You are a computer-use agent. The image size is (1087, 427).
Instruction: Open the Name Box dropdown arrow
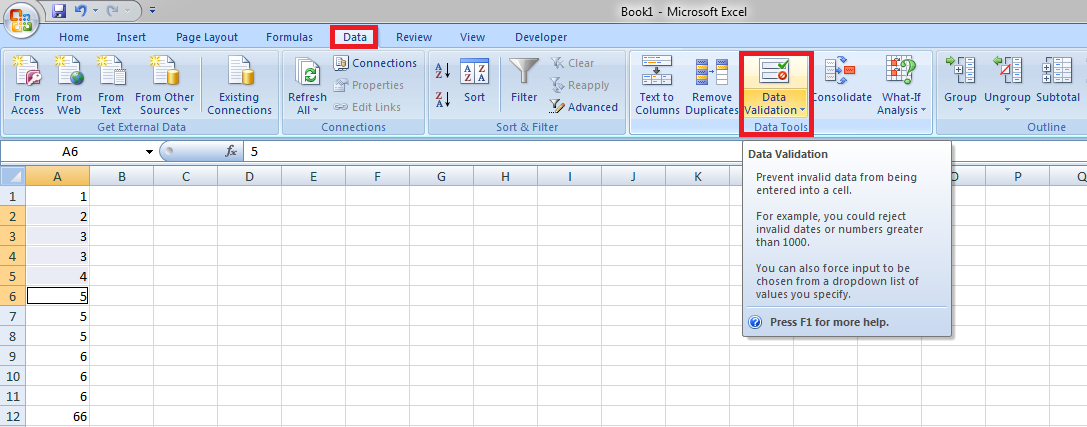point(149,151)
